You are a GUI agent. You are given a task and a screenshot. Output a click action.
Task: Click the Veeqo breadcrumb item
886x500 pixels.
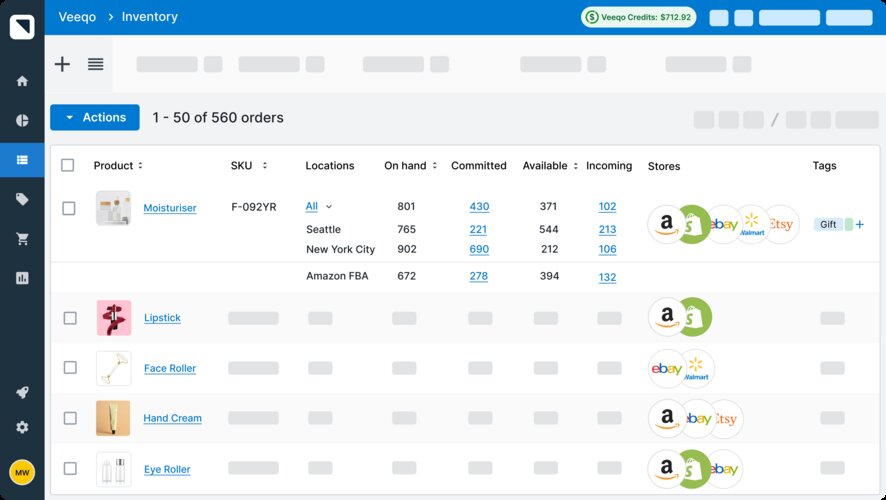pos(76,17)
